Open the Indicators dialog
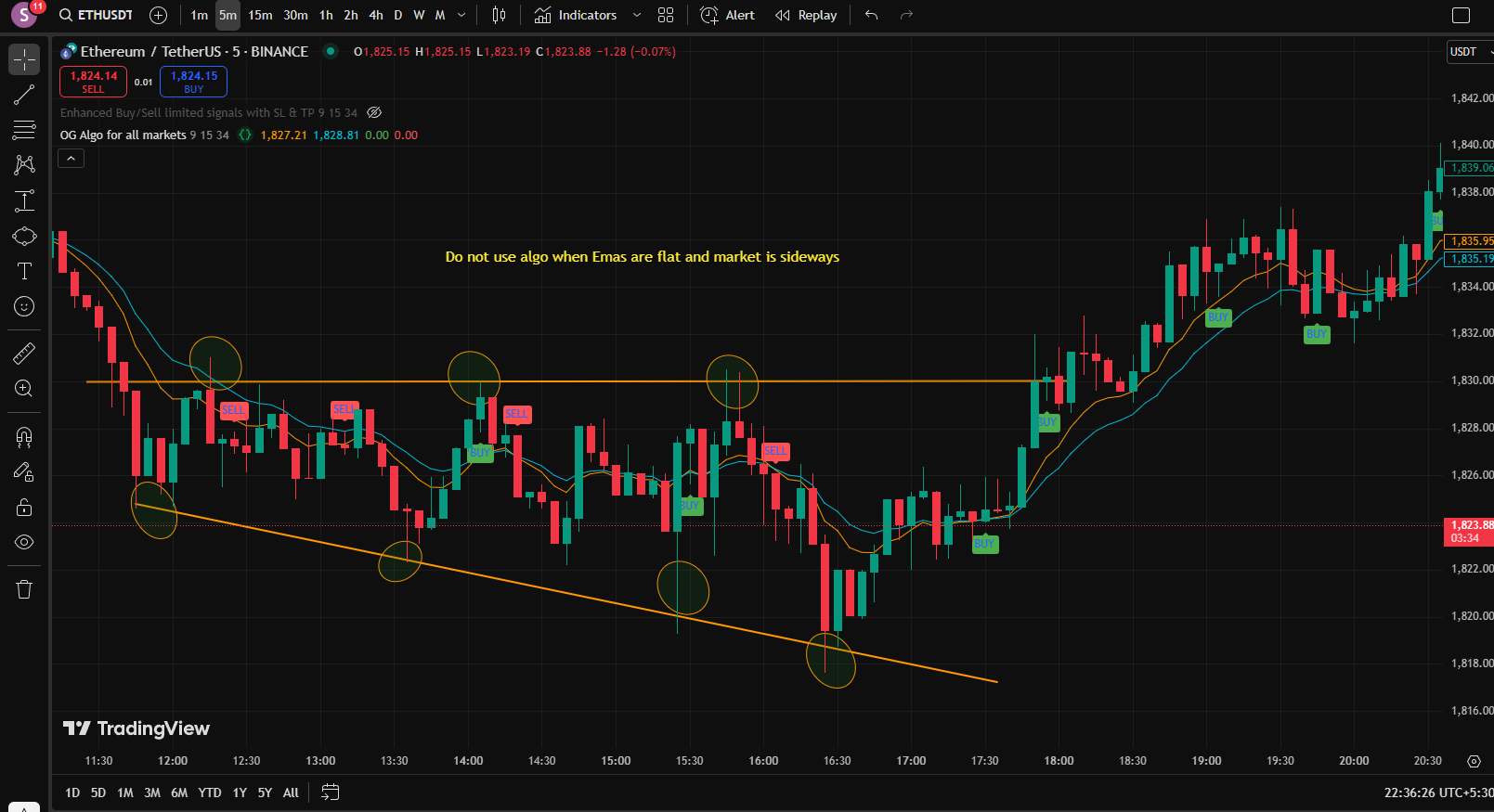The height and width of the screenshot is (812, 1494). [x=576, y=15]
